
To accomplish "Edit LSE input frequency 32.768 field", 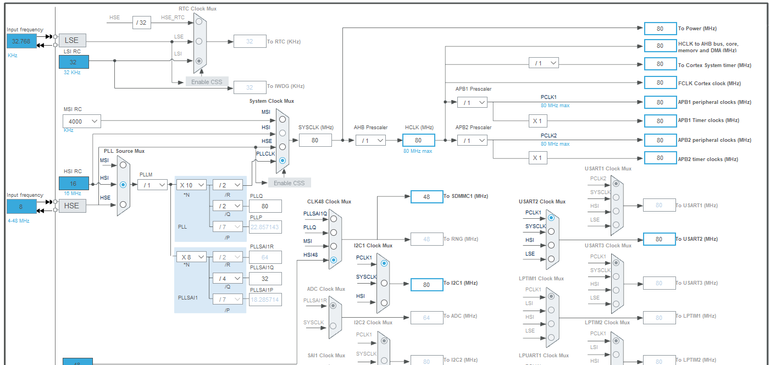I will [22, 42].
